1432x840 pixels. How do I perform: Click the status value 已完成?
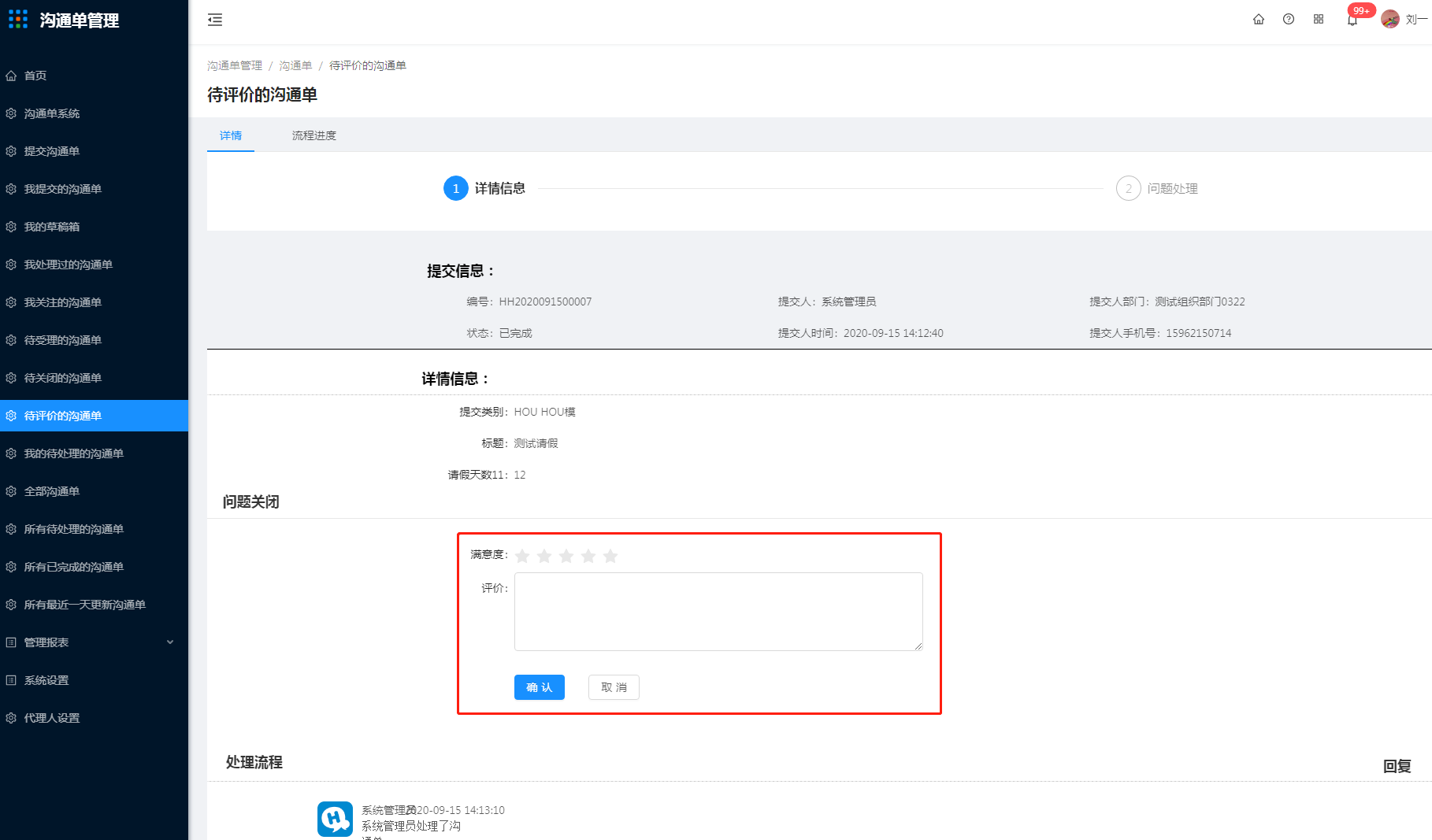click(515, 333)
